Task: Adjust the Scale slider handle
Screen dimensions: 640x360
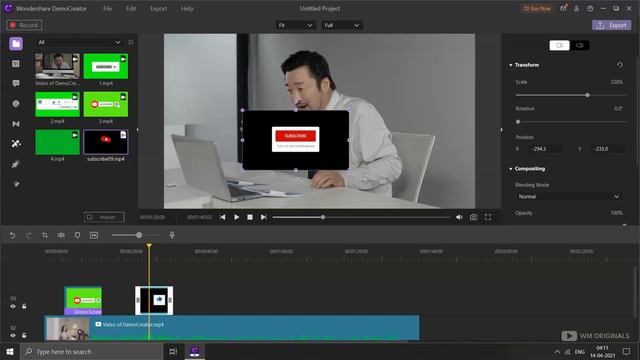Action: tap(587, 95)
